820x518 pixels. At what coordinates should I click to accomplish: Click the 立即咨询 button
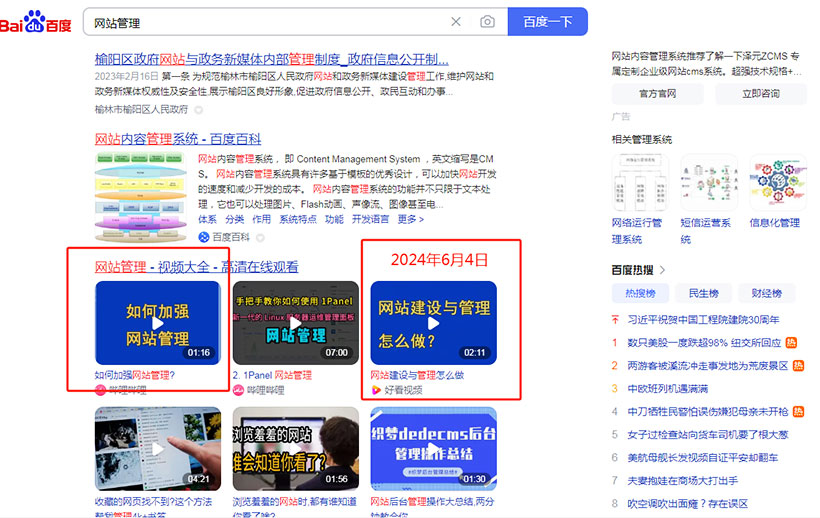761,94
